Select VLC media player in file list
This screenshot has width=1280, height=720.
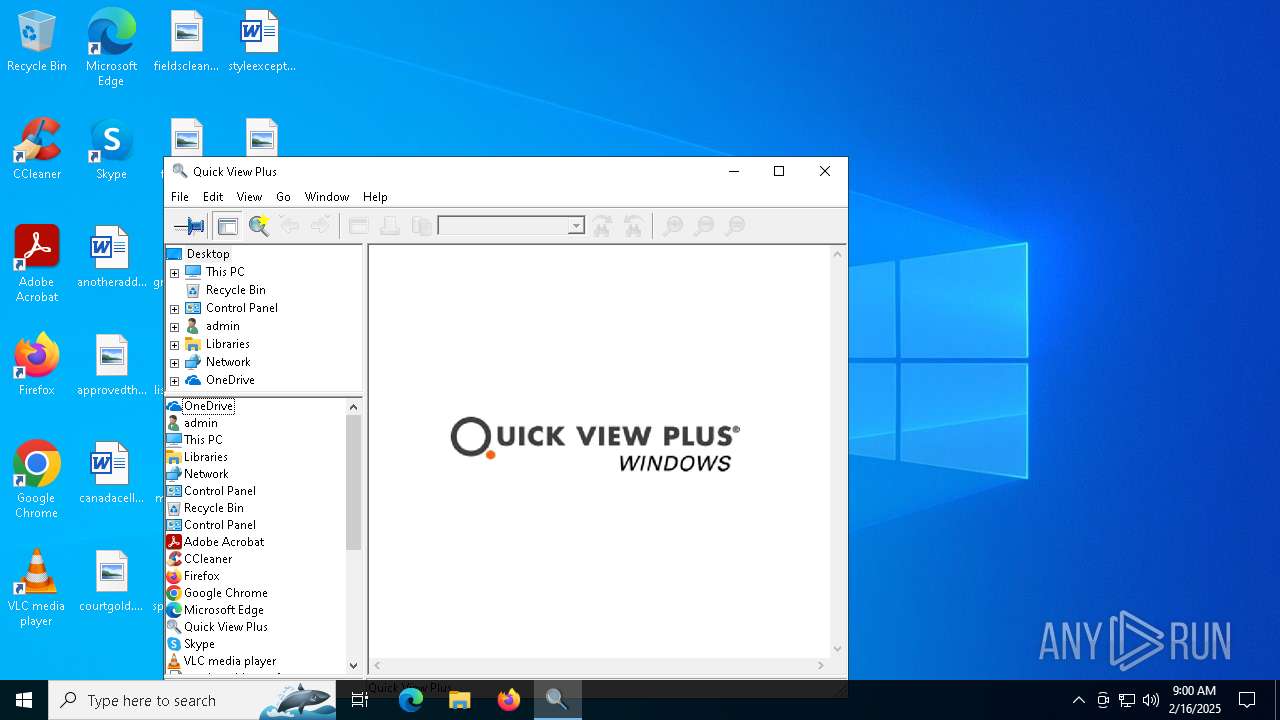tap(230, 661)
